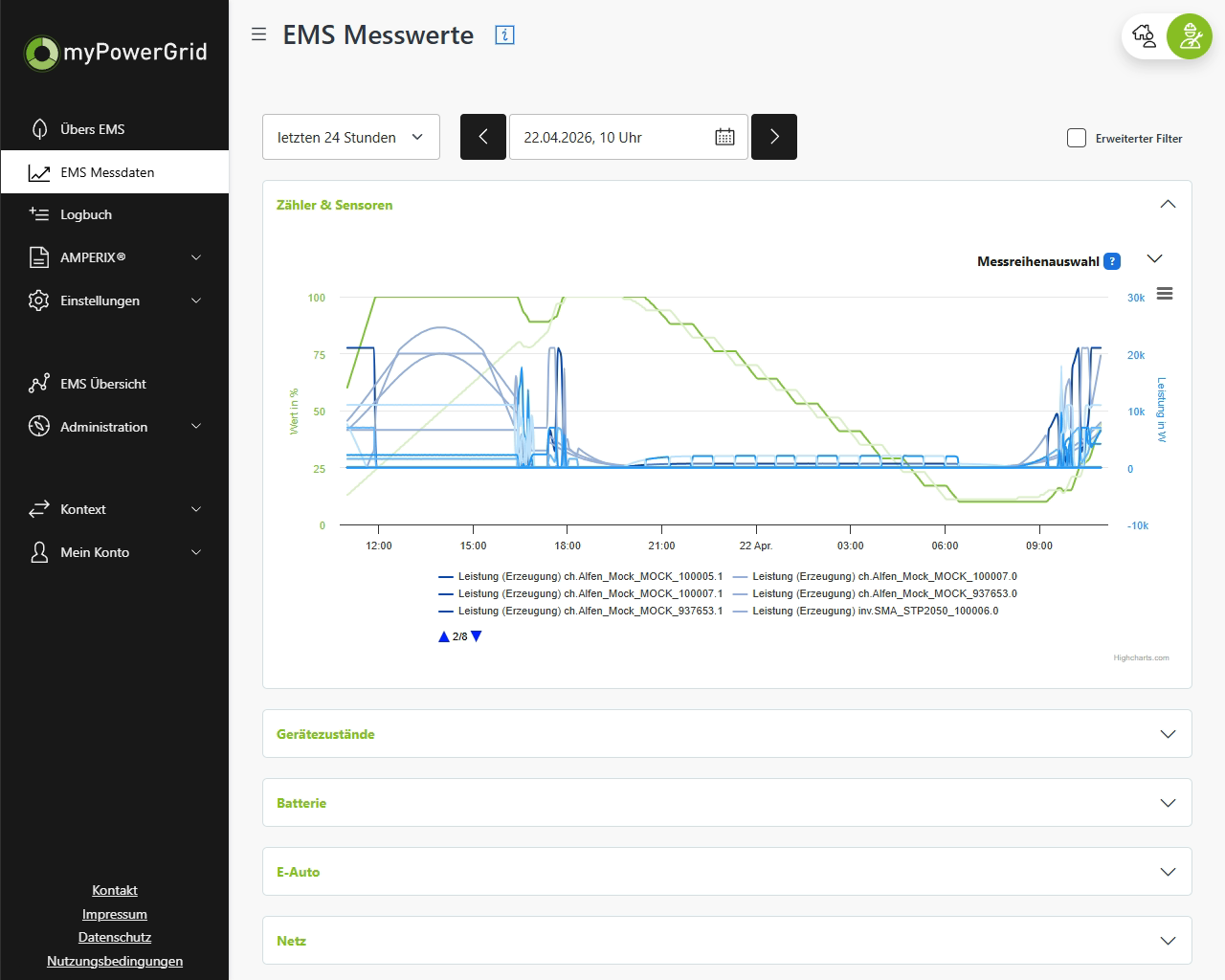This screenshot has width=1225, height=980.
Task: Click the Messreihenauswahl label
Action: pos(1038,261)
